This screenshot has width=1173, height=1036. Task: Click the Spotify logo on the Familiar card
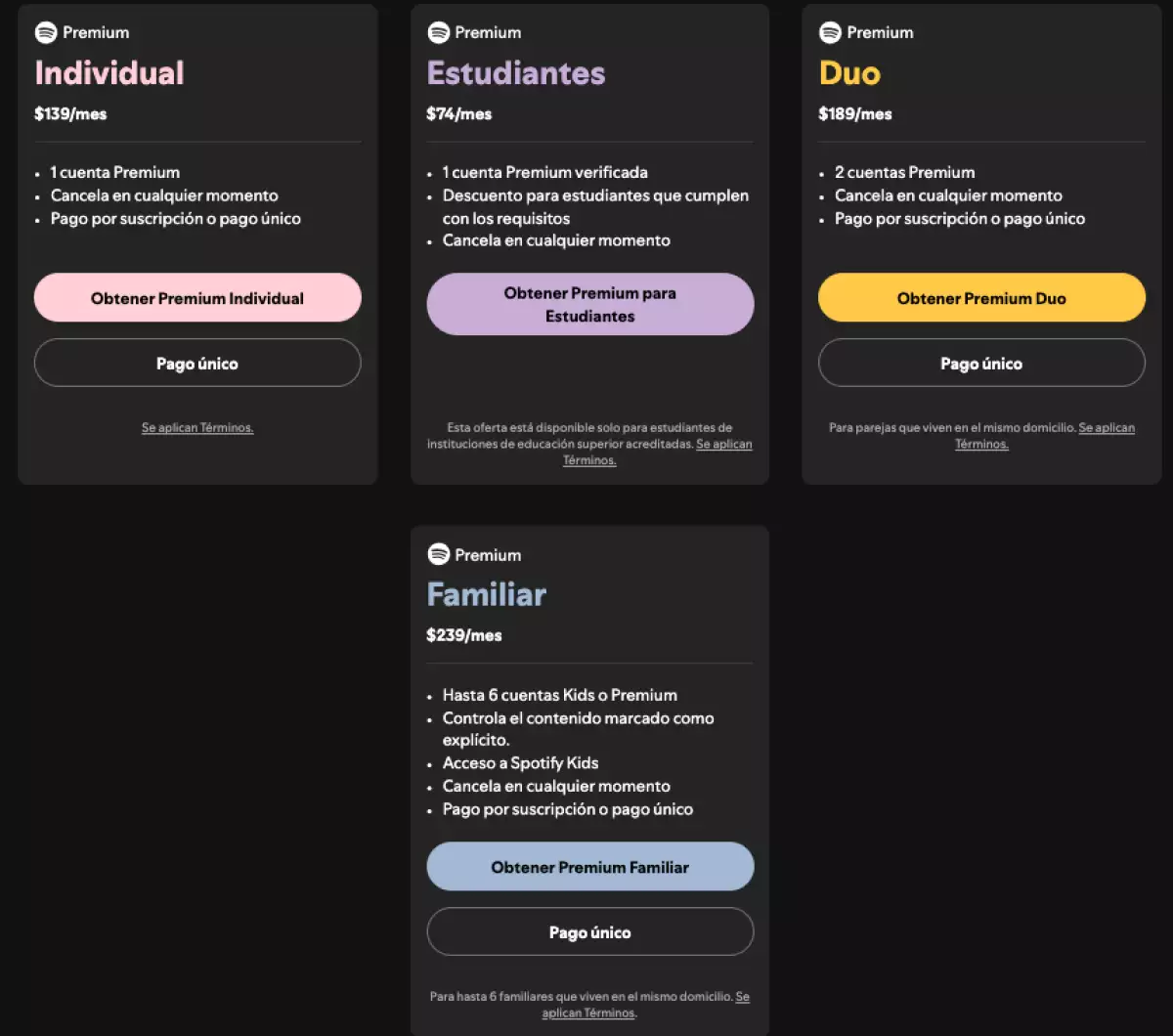click(x=439, y=554)
